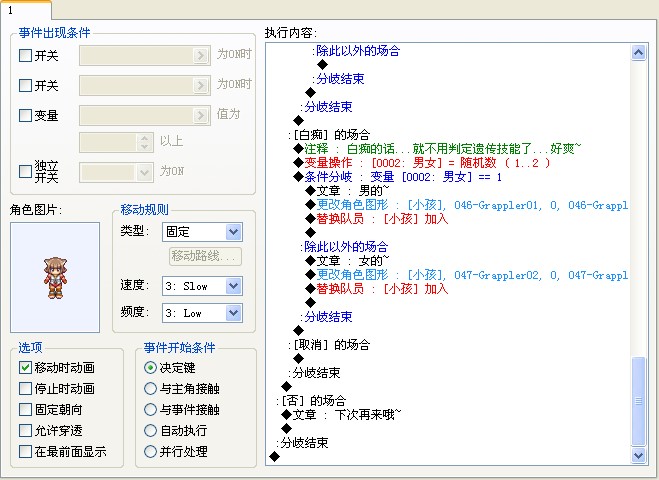Enable the 独立开关 condition checkbox
The image size is (659, 480).
(25, 171)
